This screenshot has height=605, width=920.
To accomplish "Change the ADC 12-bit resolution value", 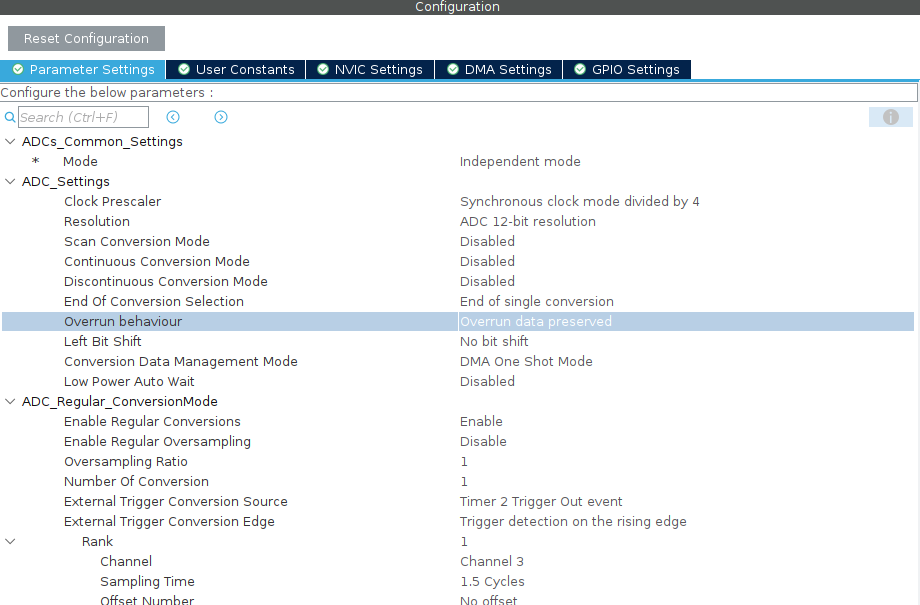I will (527, 221).
